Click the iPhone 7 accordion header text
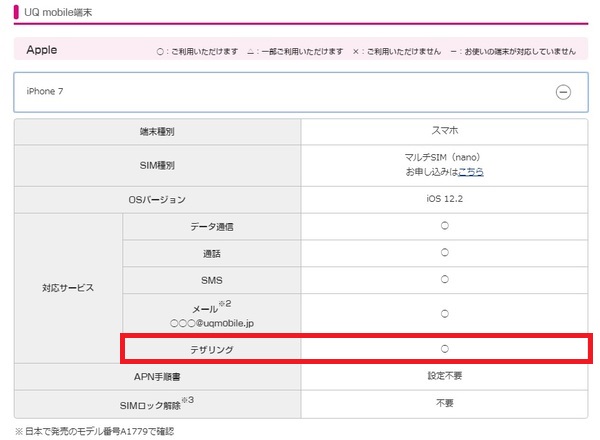Viewport: 600px width, 440px height. [x=45, y=91]
